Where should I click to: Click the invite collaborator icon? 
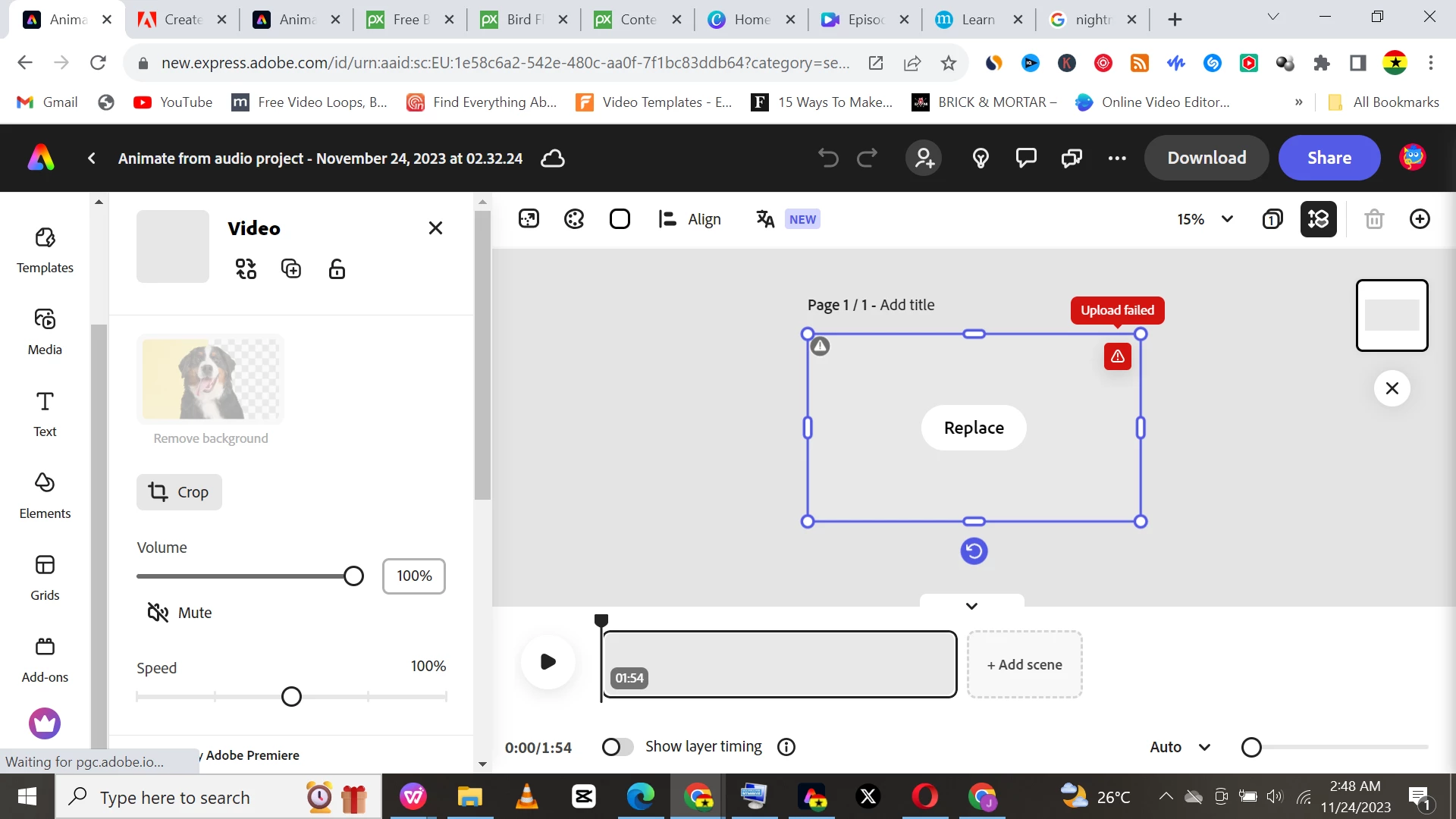coord(924,158)
